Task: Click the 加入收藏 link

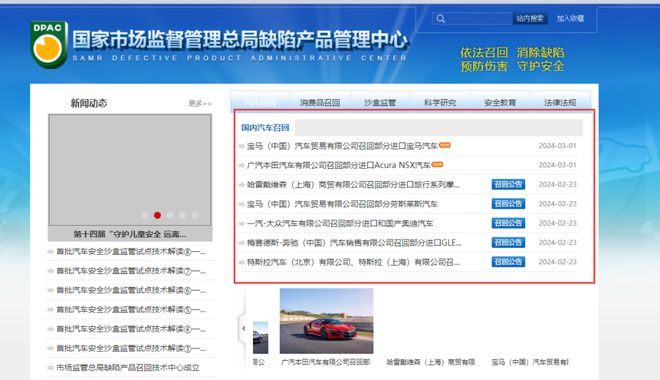Action: tap(570, 19)
